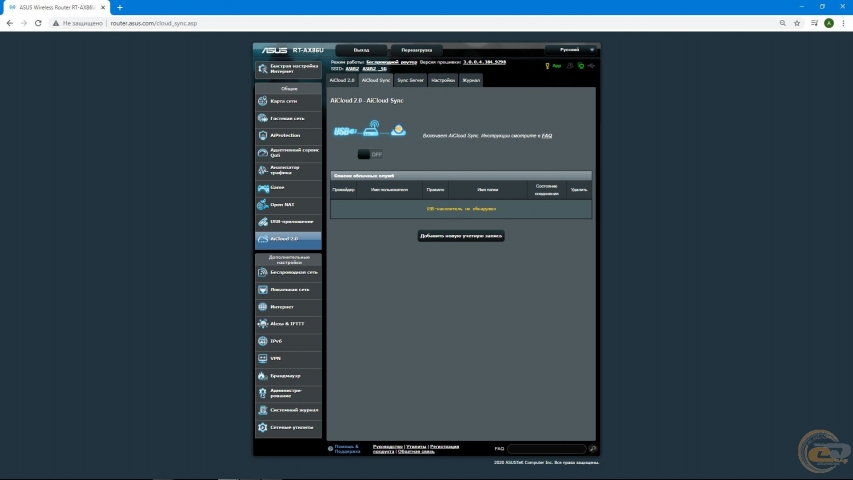Open the Обратная связь footer link
The height and width of the screenshot is (480, 853).
click(416, 451)
